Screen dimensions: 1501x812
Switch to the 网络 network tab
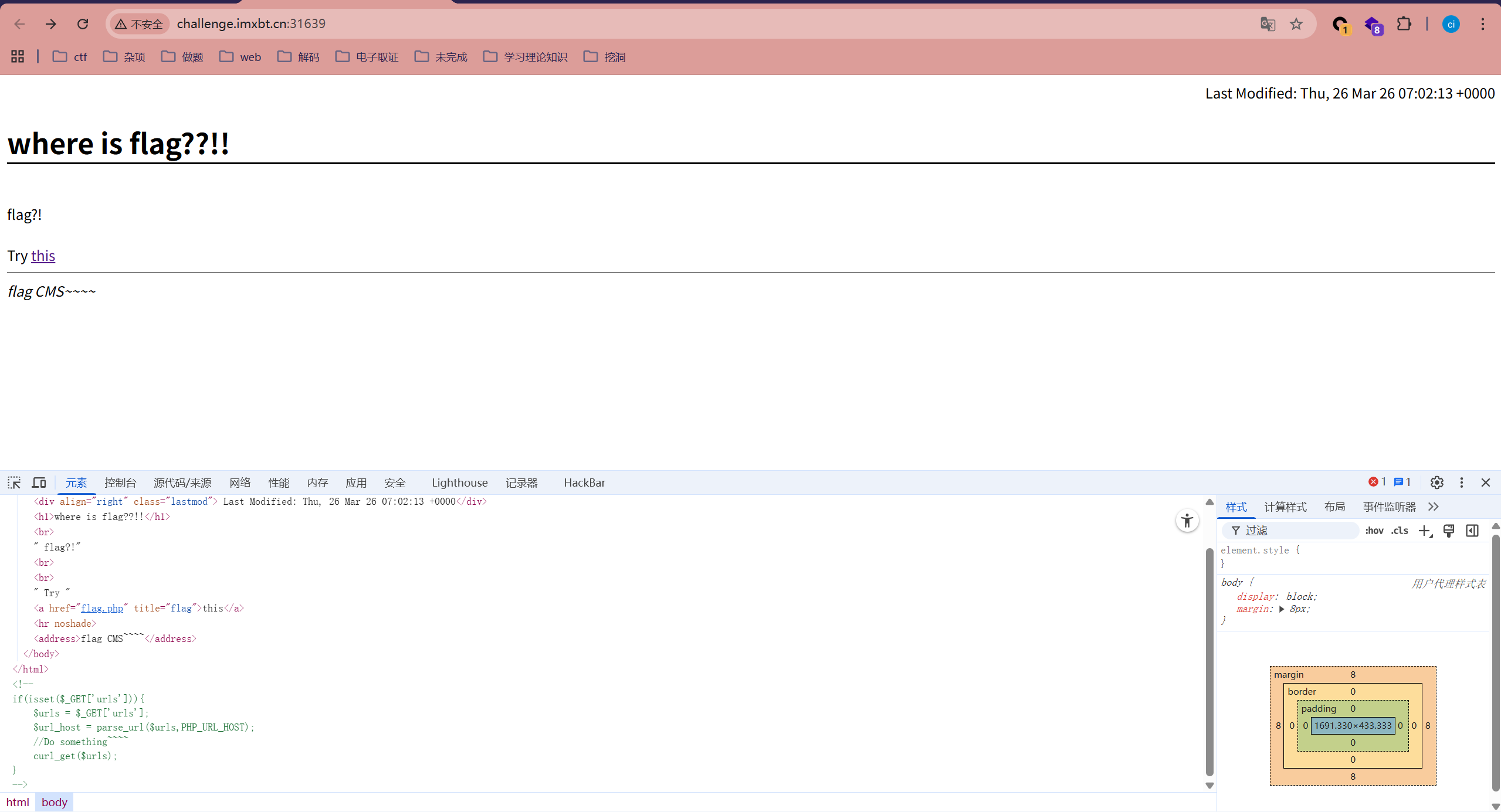(x=240, y=483)
